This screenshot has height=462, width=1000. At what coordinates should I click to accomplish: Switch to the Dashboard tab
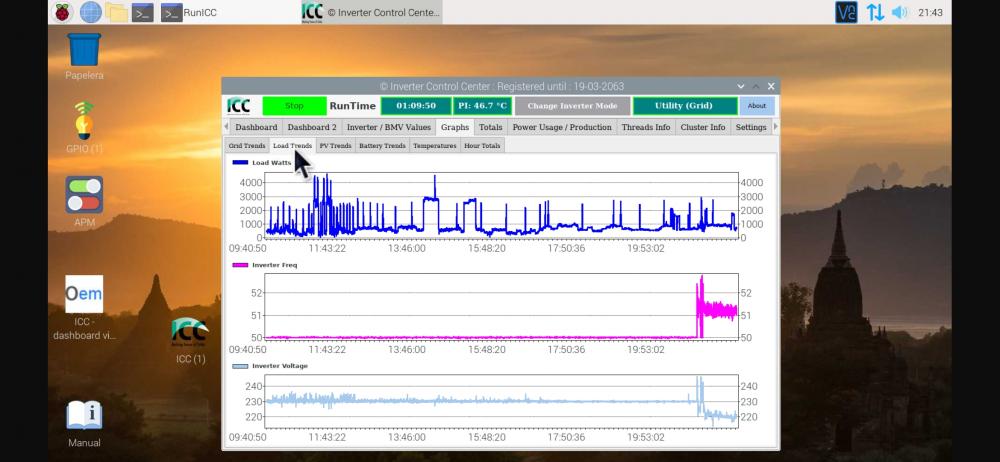tap(256, 127)
